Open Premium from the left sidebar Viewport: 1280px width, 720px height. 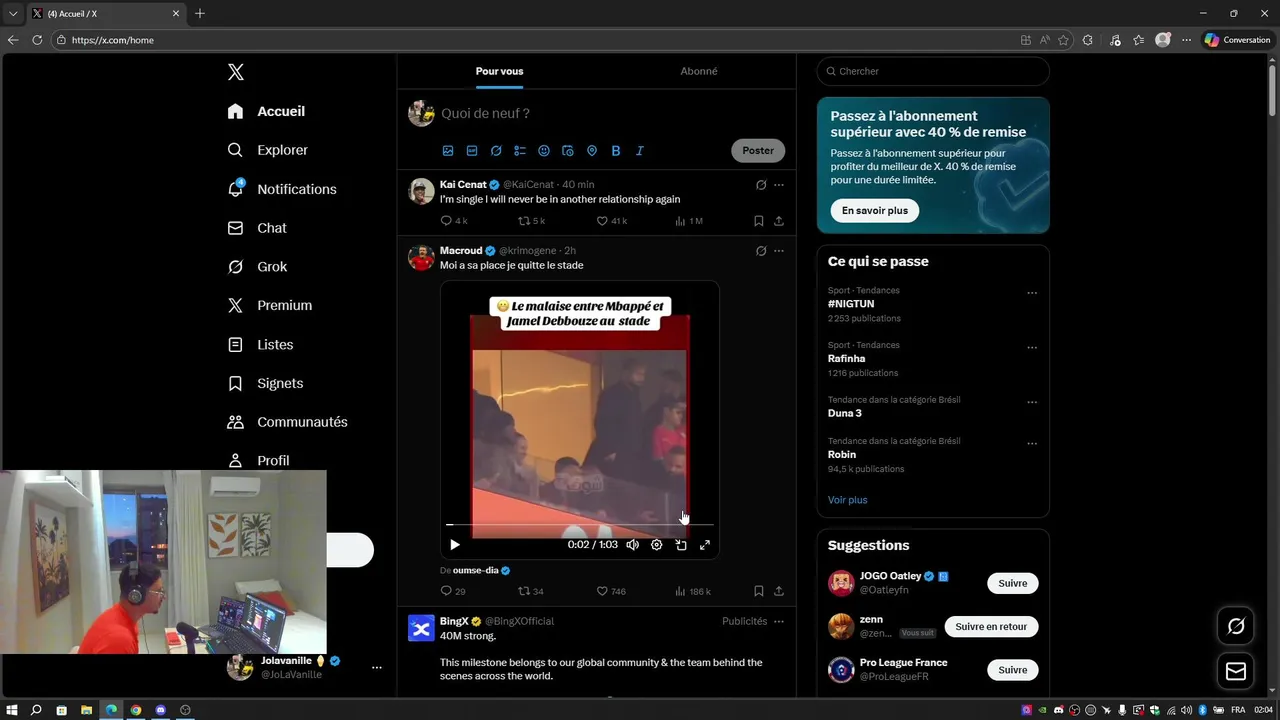(x=270, y=305)
